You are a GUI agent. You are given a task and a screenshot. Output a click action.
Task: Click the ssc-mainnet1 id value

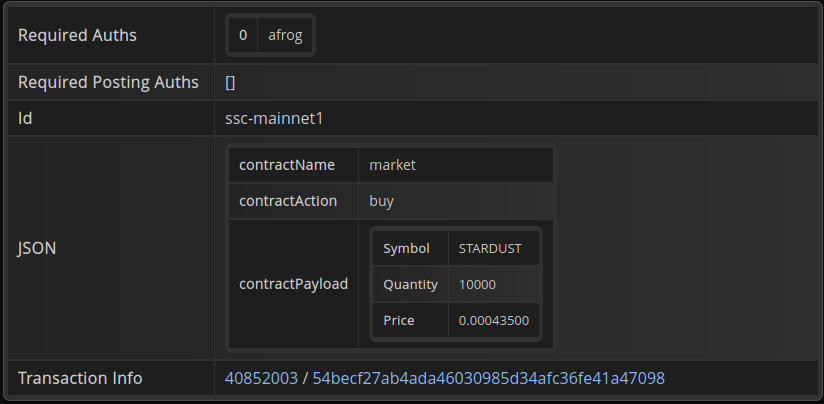point(274,118)
